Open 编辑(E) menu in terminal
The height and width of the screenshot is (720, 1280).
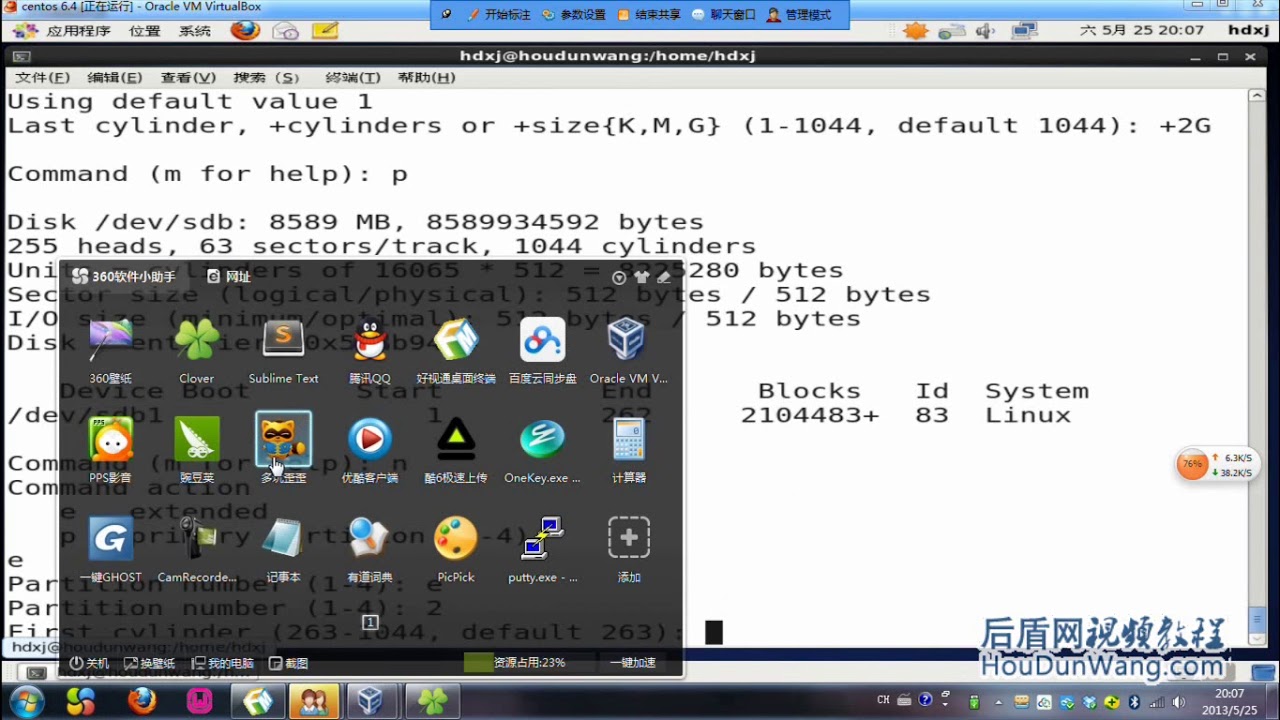tap(115, 78)
